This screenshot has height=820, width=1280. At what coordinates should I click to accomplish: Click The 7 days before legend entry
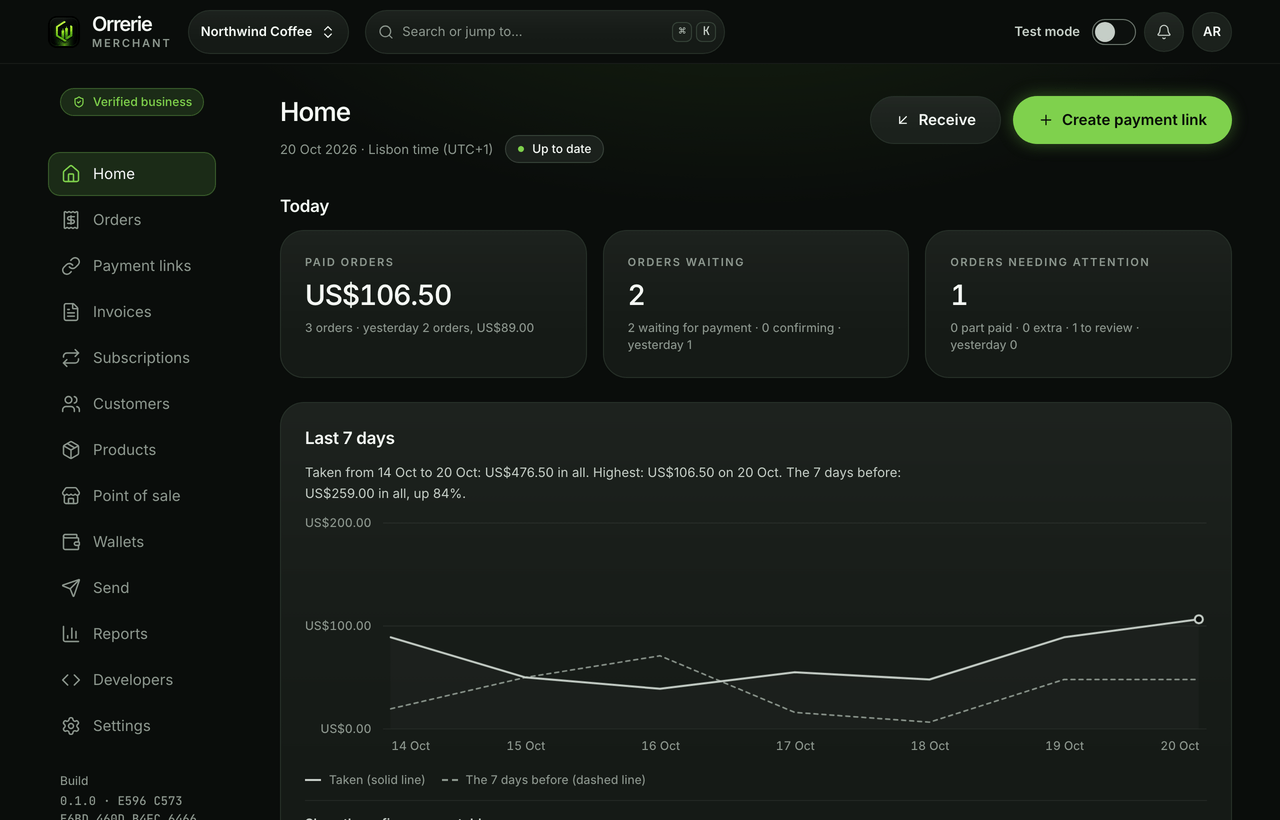(x=544, y=780)
